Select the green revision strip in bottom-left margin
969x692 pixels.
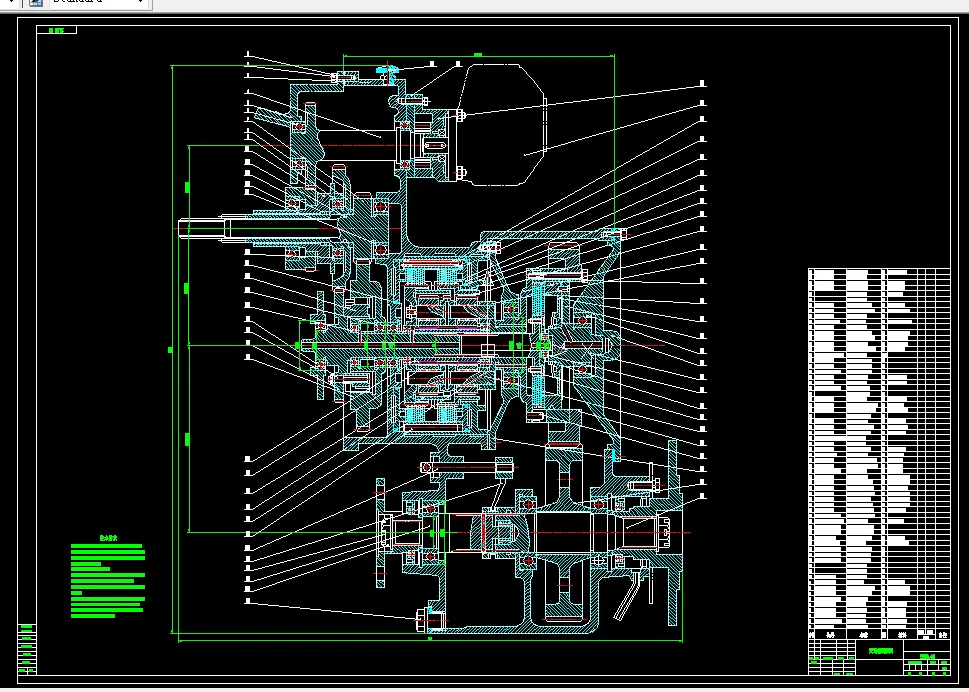click(27, 649)
